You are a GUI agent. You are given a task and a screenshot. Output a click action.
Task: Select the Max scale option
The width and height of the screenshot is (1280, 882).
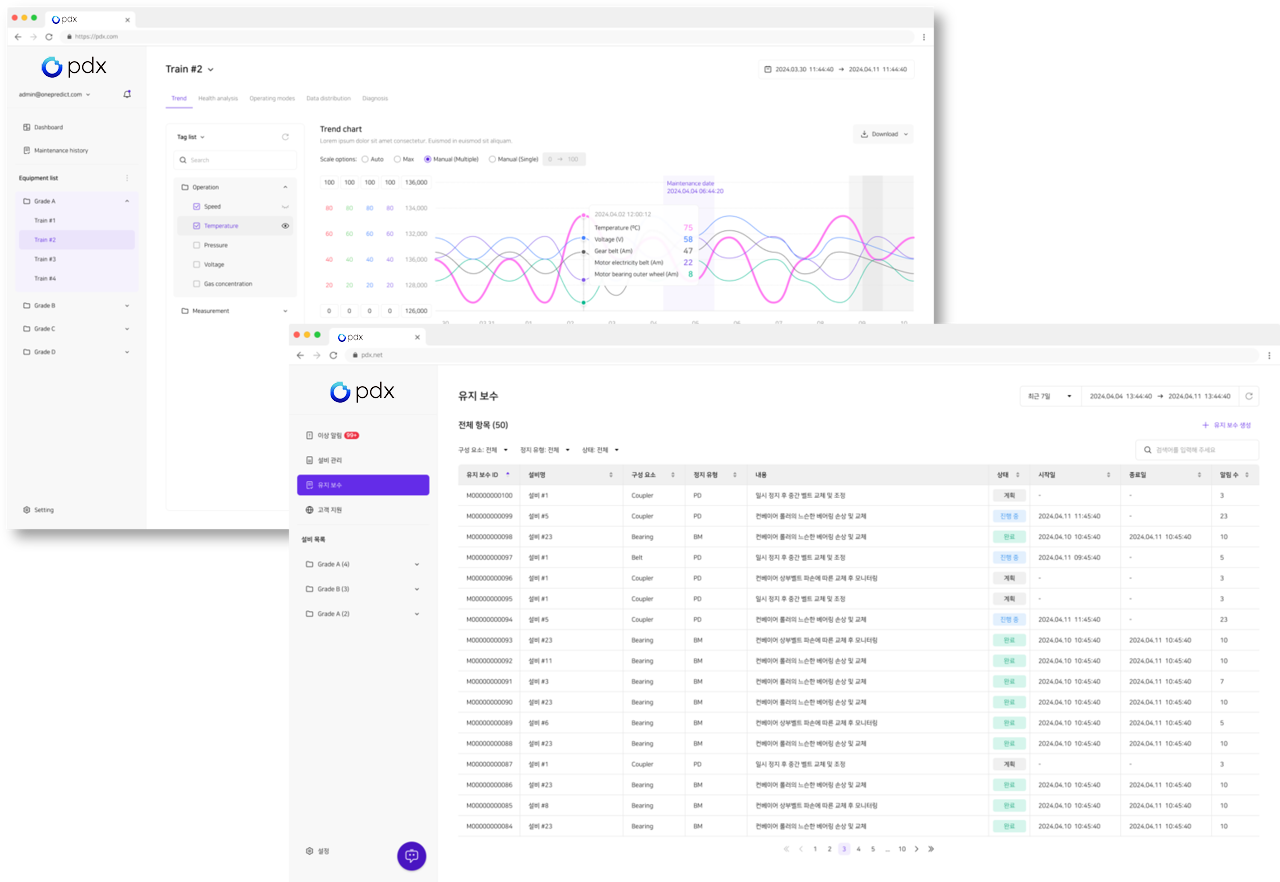coord(397,159)
